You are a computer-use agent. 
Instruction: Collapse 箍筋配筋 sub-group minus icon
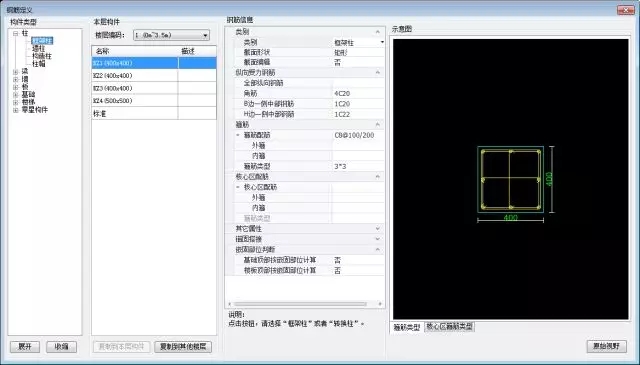pos(238,135)
